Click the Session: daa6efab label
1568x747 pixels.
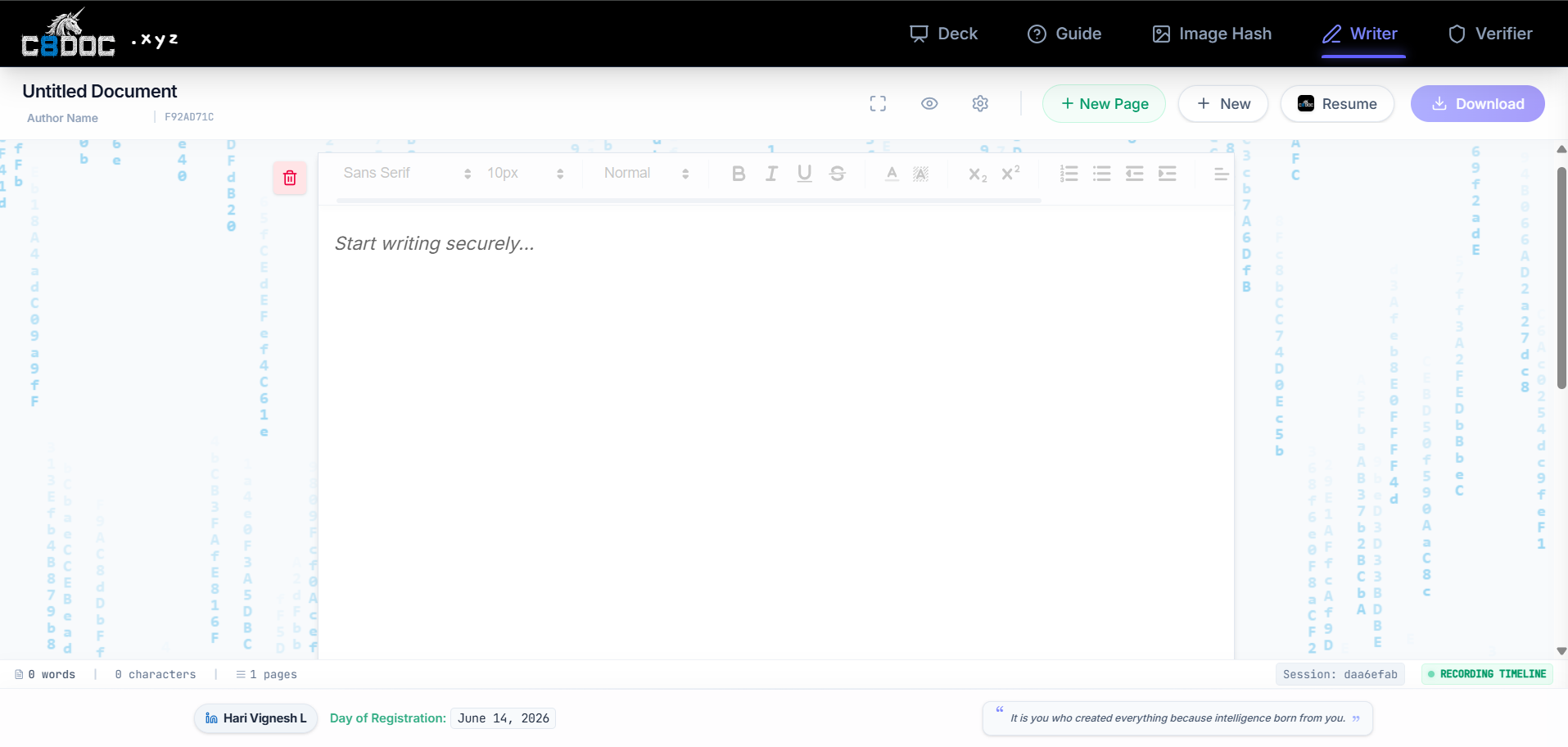click(x=1340, y=674)
